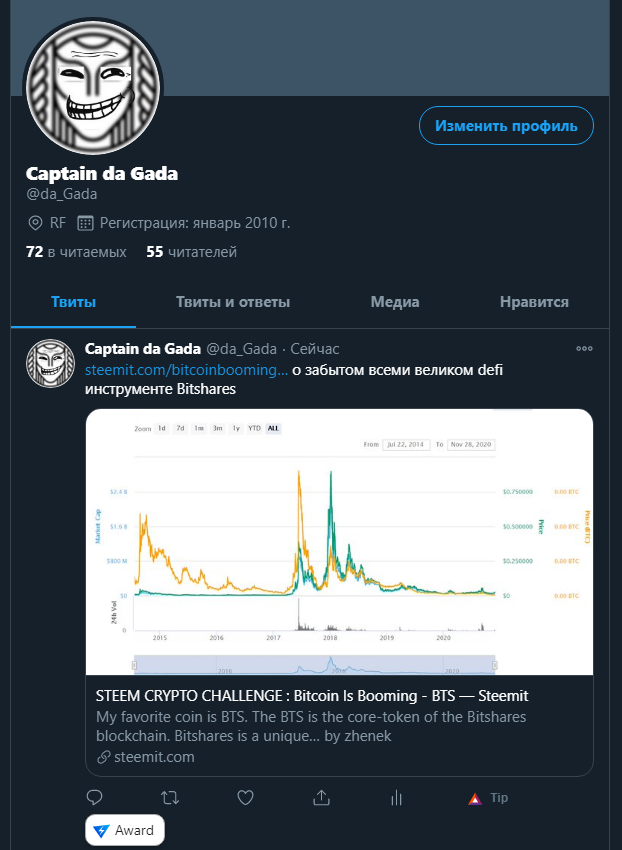Screen dimensions: 622x850
Task: View the 72 в читаемых list
Action: 76,252
